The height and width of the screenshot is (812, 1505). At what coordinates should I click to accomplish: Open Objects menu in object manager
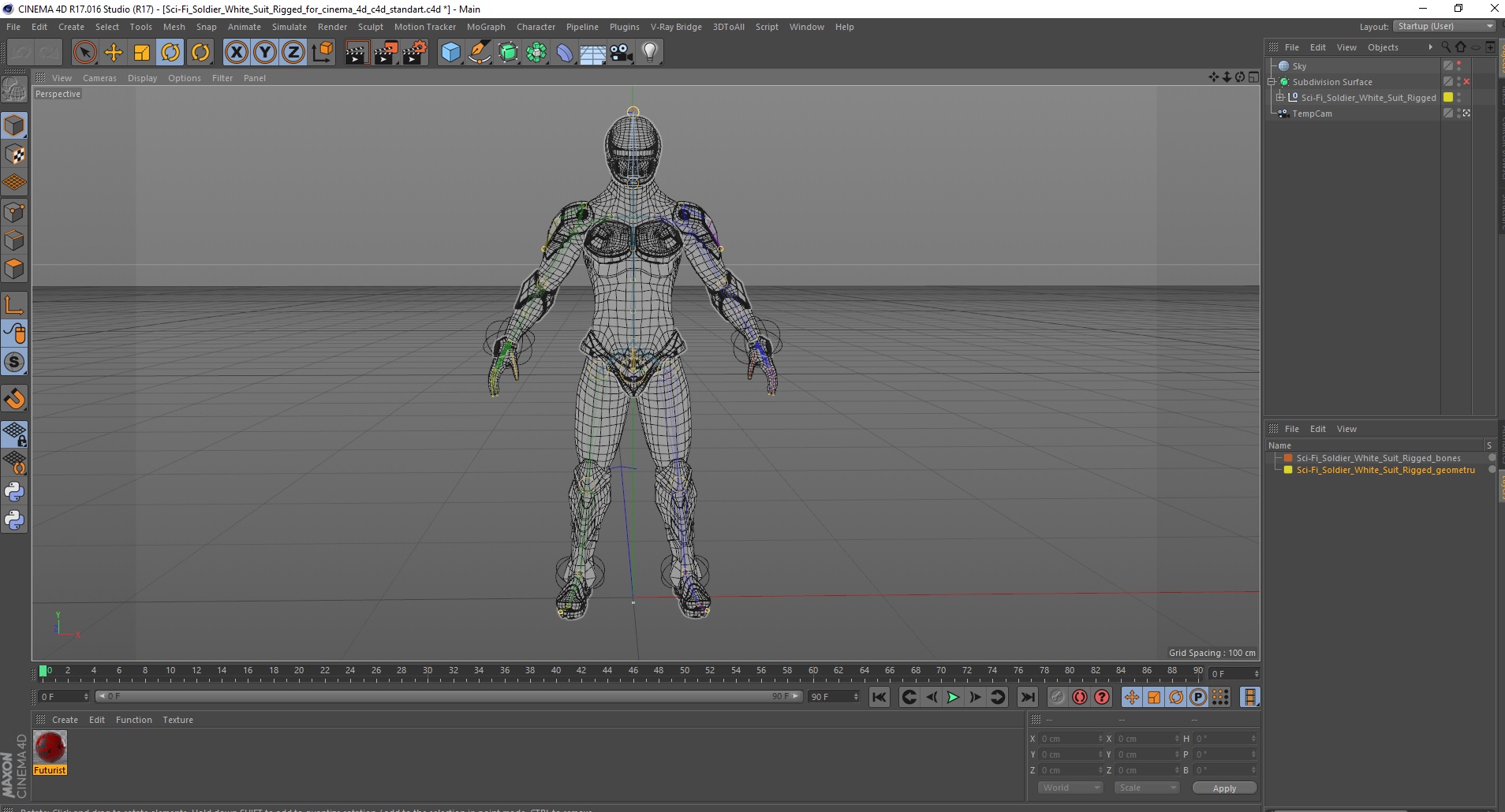pyautogui.click(x=1383, y=47)
